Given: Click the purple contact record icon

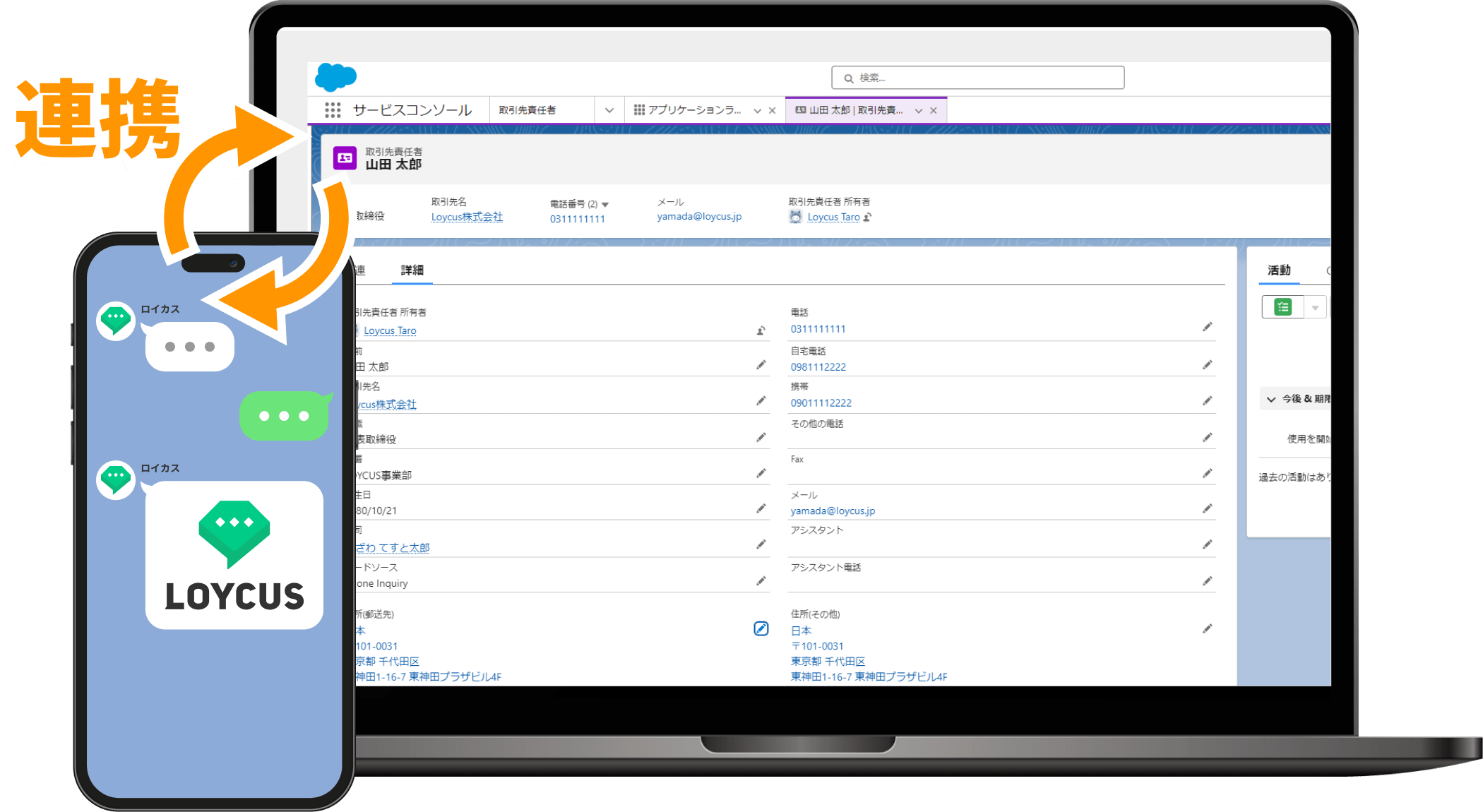Looking at the screenshot, I should coord(345,158).
